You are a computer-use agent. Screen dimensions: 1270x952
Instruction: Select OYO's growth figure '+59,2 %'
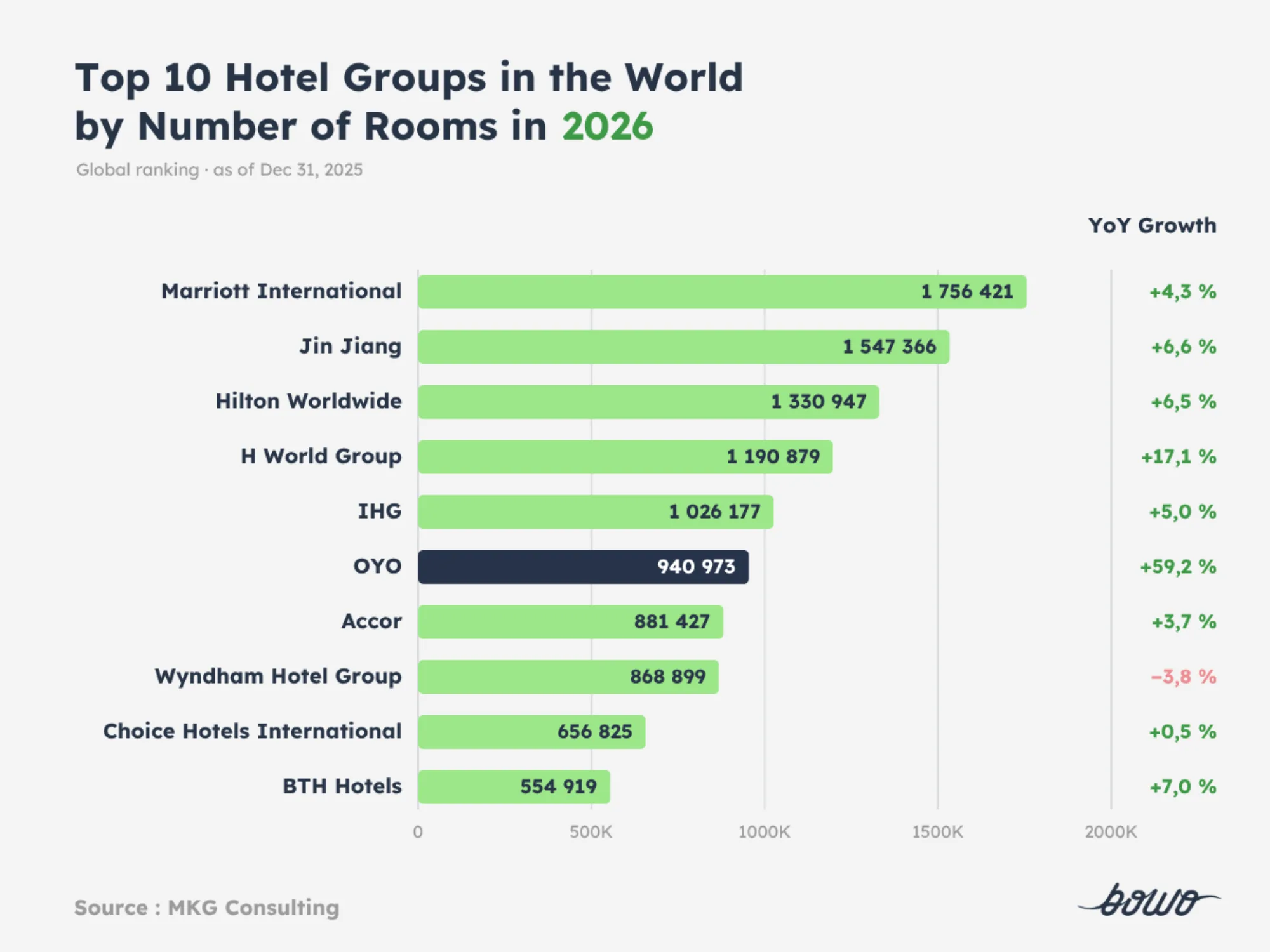tap(1178, 567)
